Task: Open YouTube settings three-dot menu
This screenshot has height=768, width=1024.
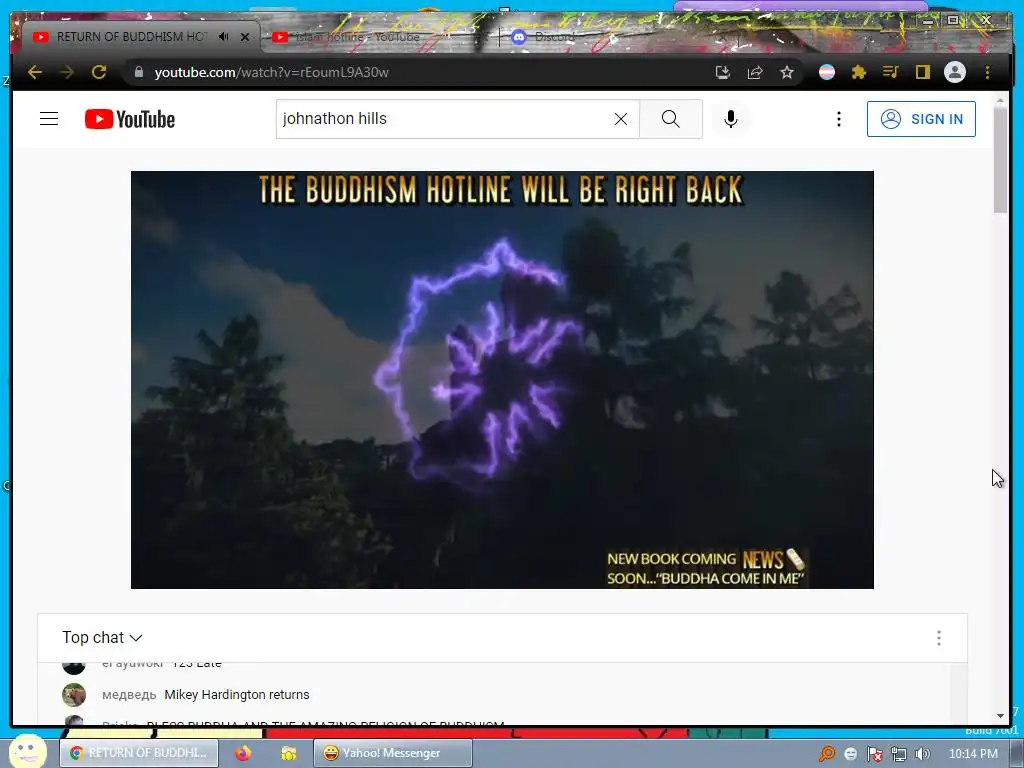Action: click(839, 119)
